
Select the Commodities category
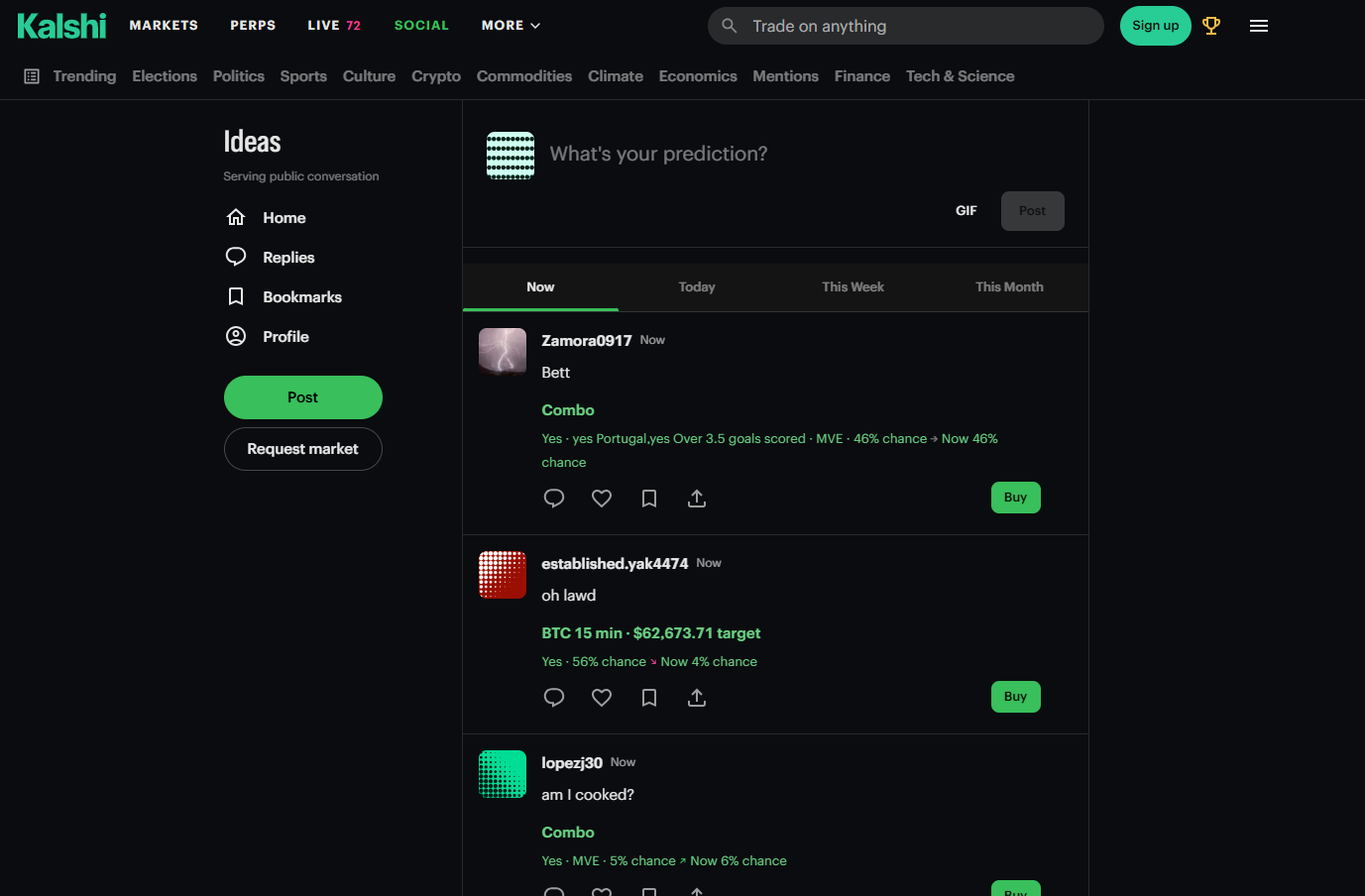coord(524,76)
